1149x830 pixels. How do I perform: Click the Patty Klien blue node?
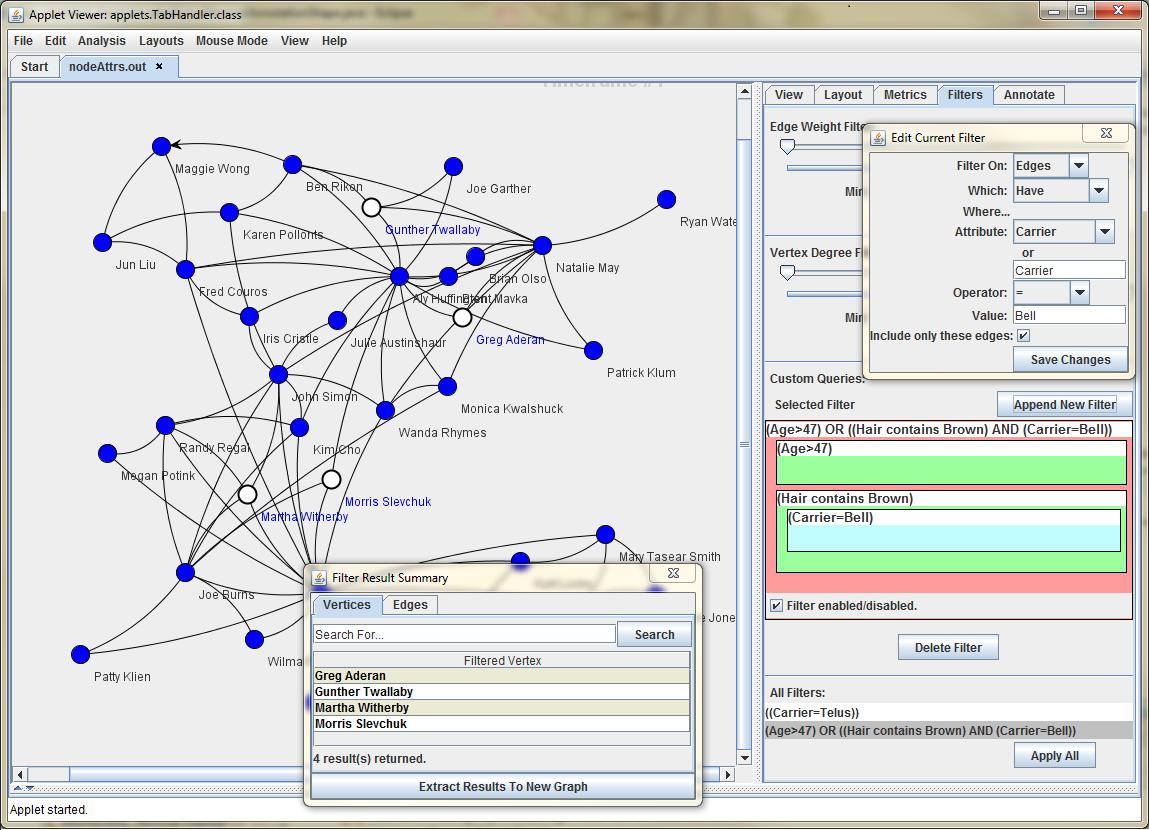81,654
